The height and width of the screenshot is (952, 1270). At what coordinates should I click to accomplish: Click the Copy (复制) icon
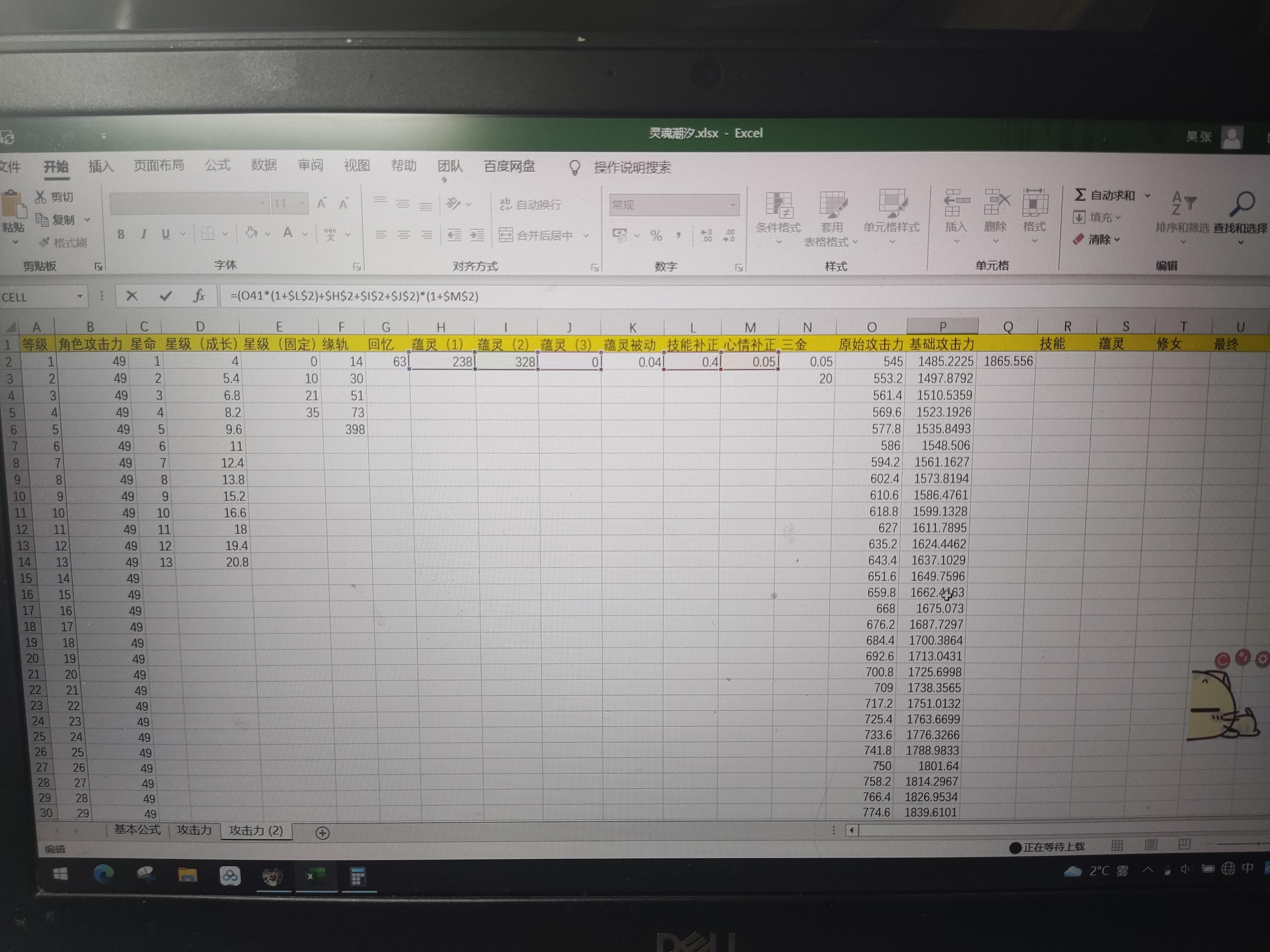coord(41,219)
